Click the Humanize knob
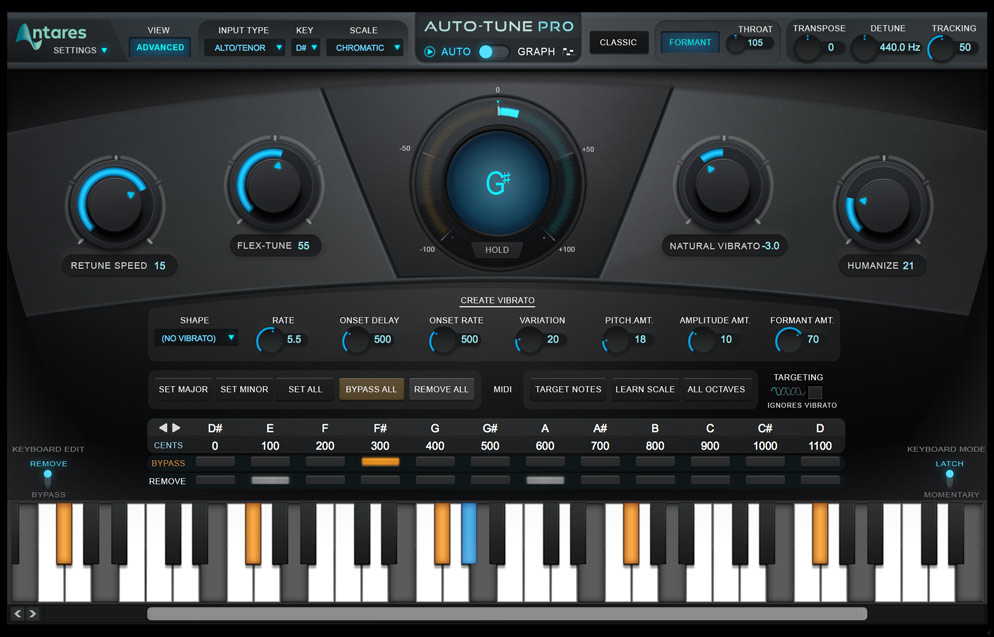The height and width of the screenshot is (637, 994). pyautogui.click(x=882, y=204)
